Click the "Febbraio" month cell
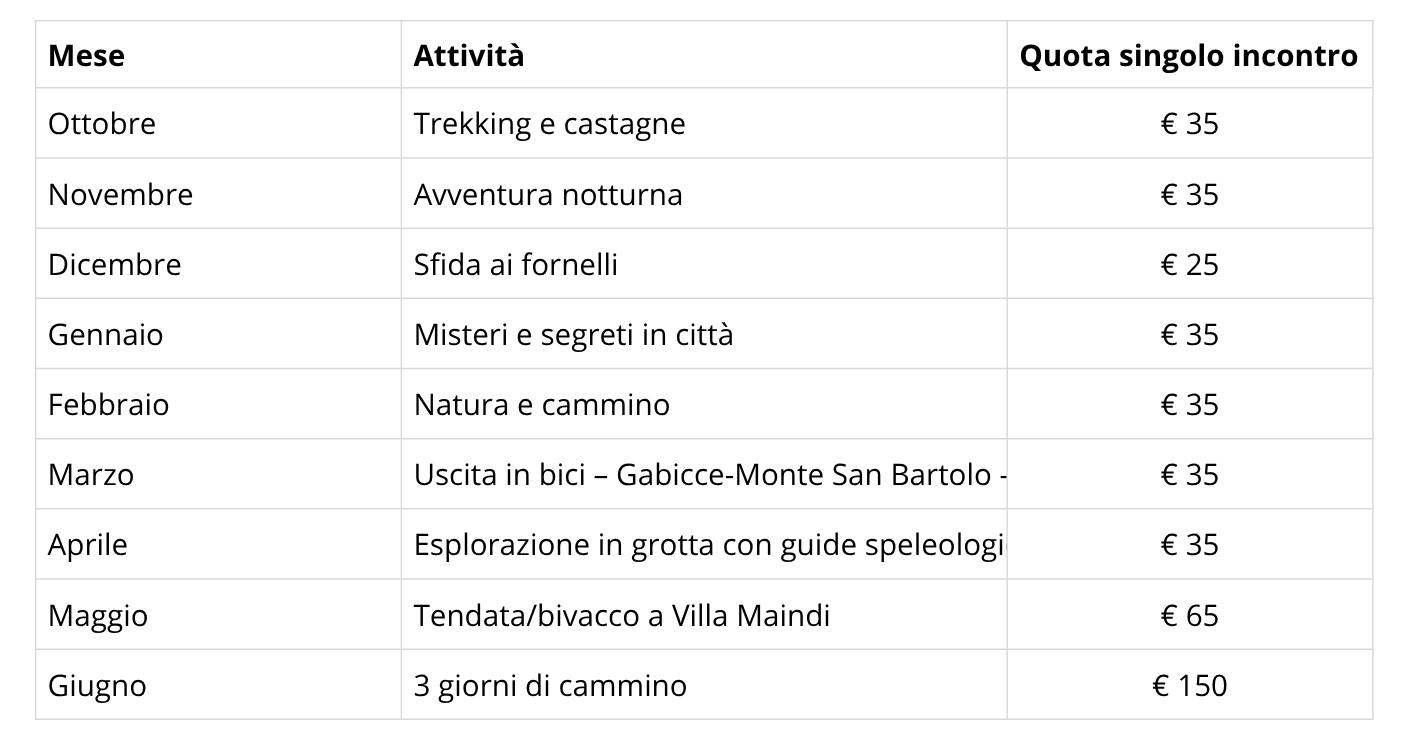 tap(108, 404)
